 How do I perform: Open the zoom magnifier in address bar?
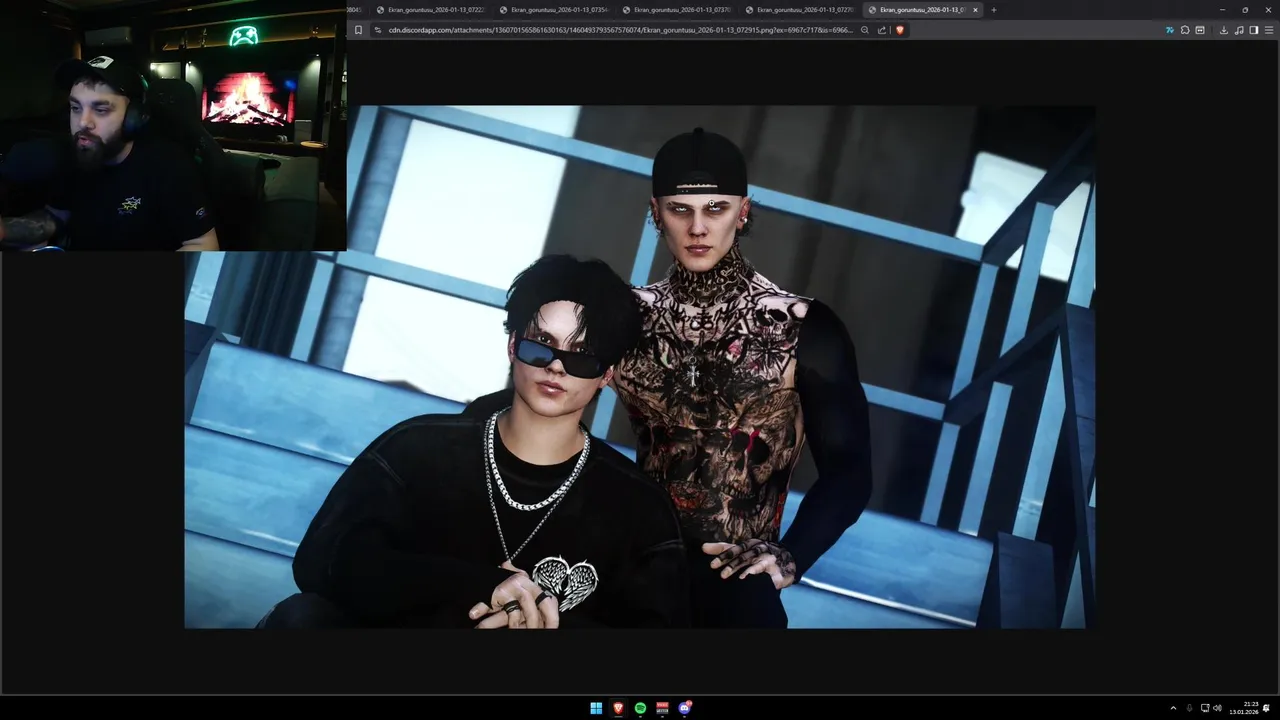(865, 30)
